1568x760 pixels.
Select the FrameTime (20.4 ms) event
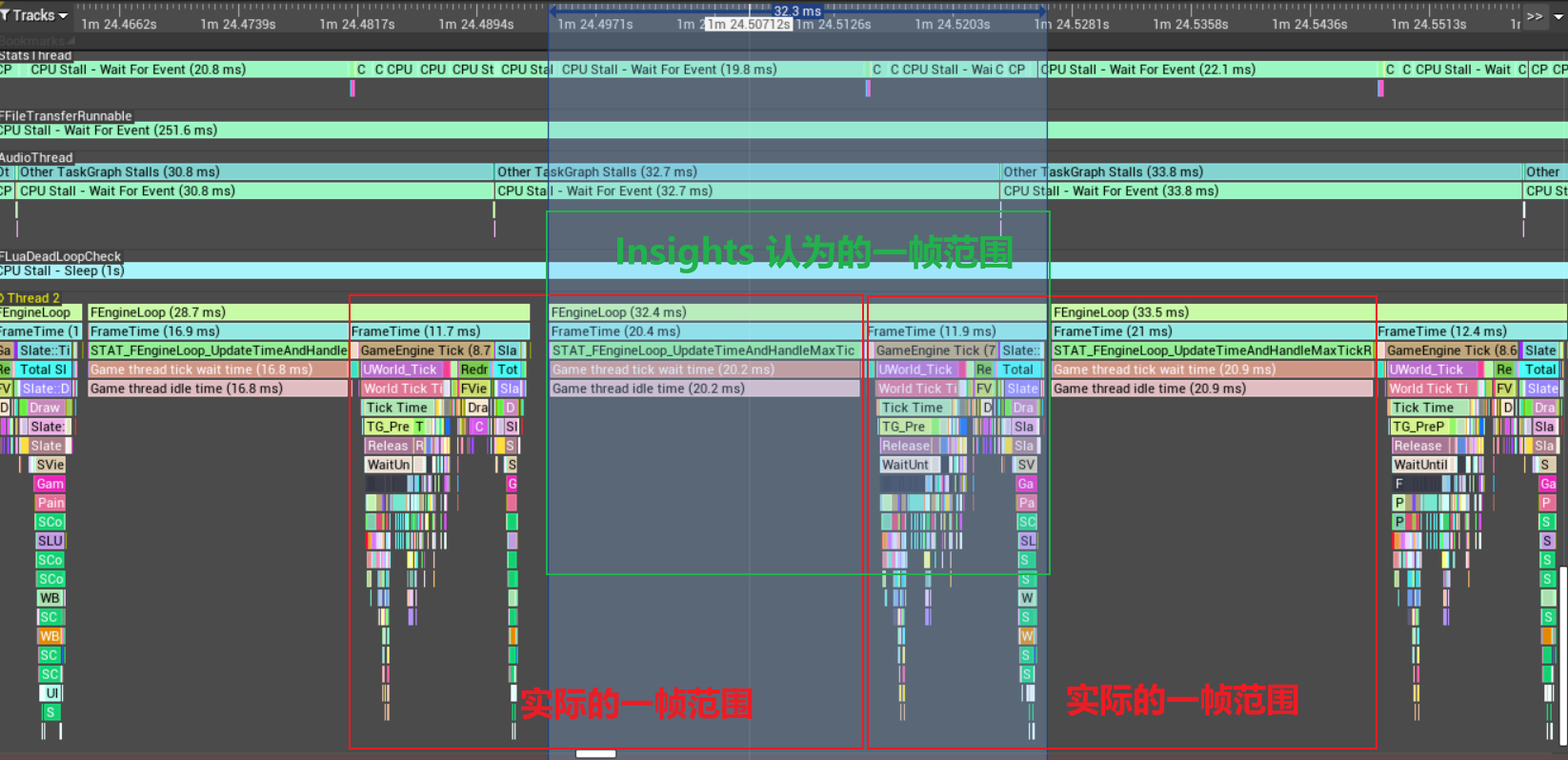[x=706, y=331]
